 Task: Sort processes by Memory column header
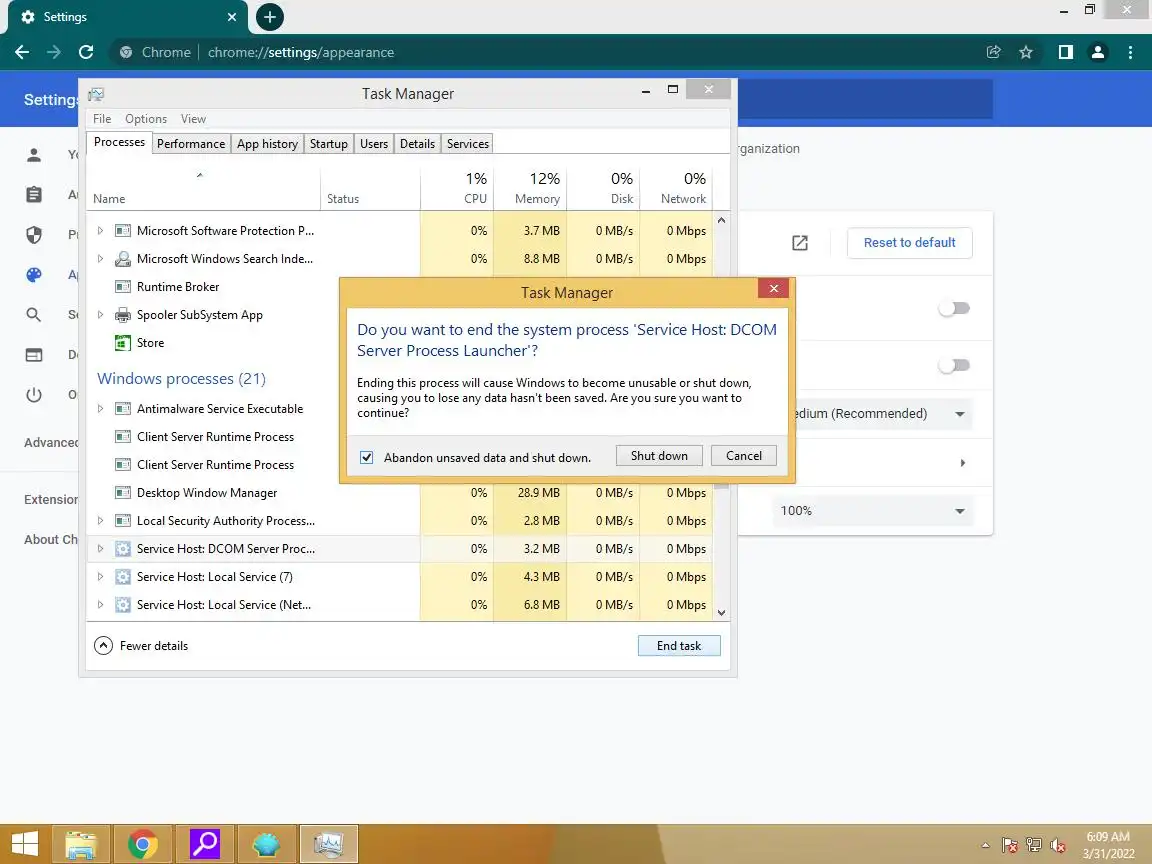point(530,188)
